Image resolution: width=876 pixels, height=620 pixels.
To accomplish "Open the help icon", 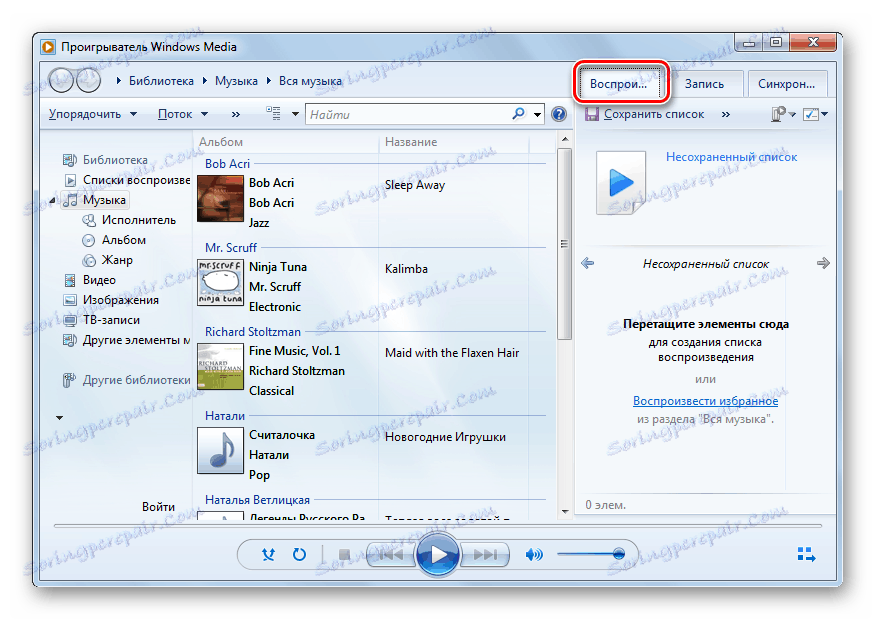I will 559,114.
